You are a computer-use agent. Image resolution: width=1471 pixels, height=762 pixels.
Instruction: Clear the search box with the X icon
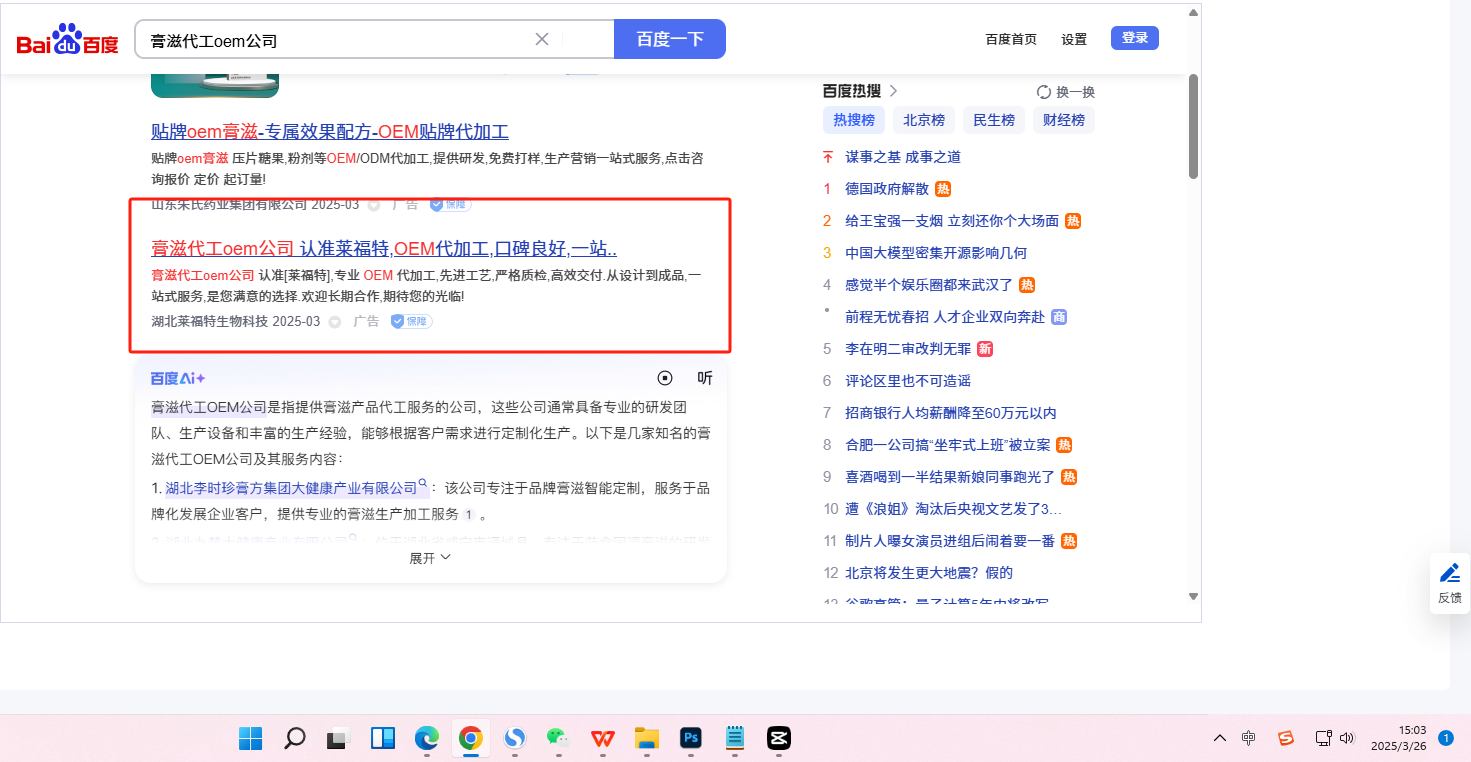[x=542, y=39]
